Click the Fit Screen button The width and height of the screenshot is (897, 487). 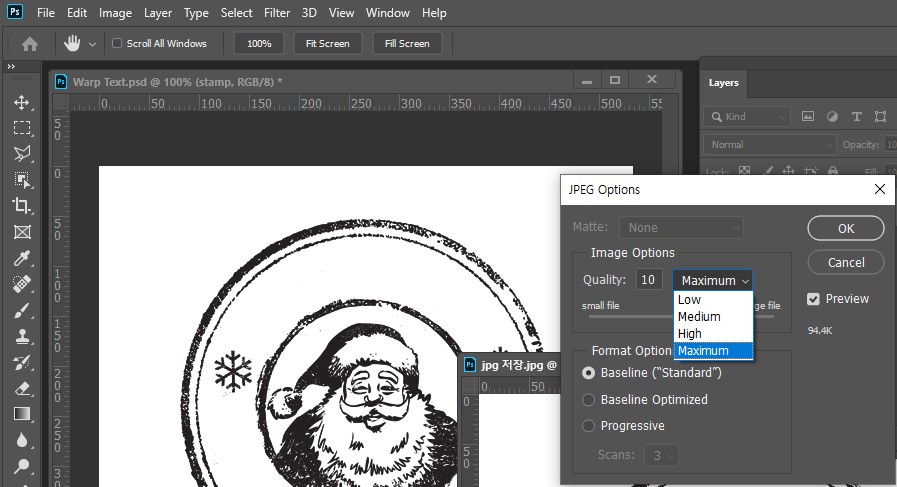[x=327, y=43]
